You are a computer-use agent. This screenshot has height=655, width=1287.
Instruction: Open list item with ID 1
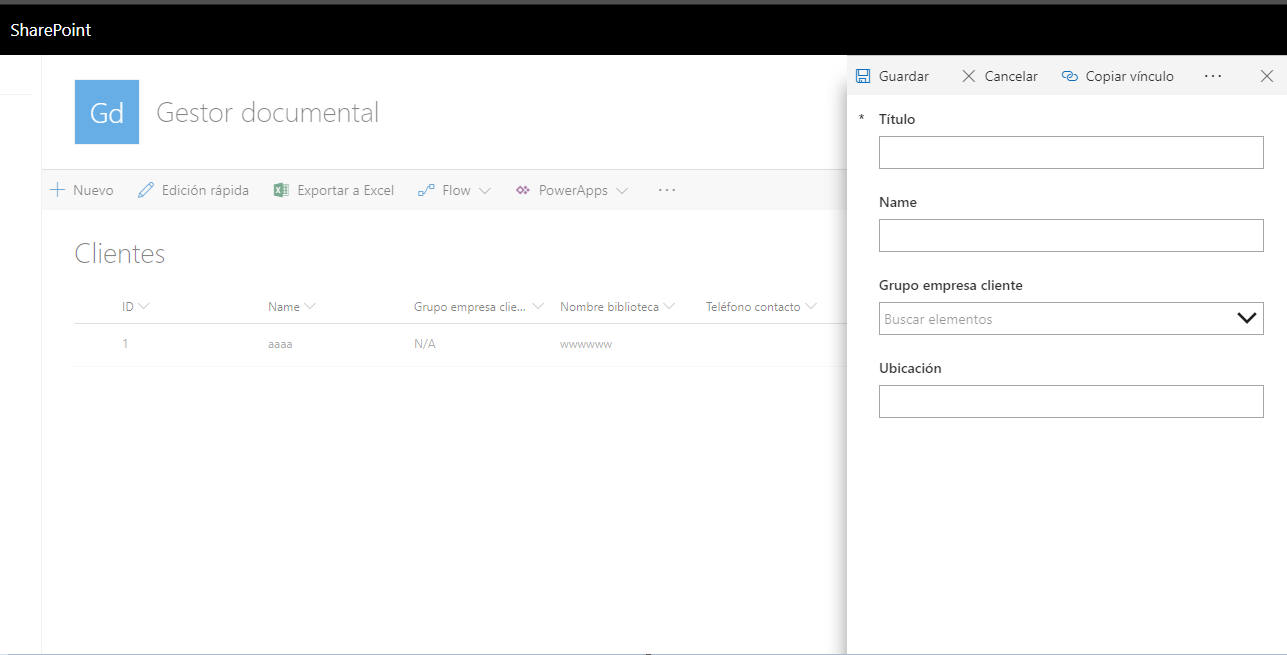(125, 344)
